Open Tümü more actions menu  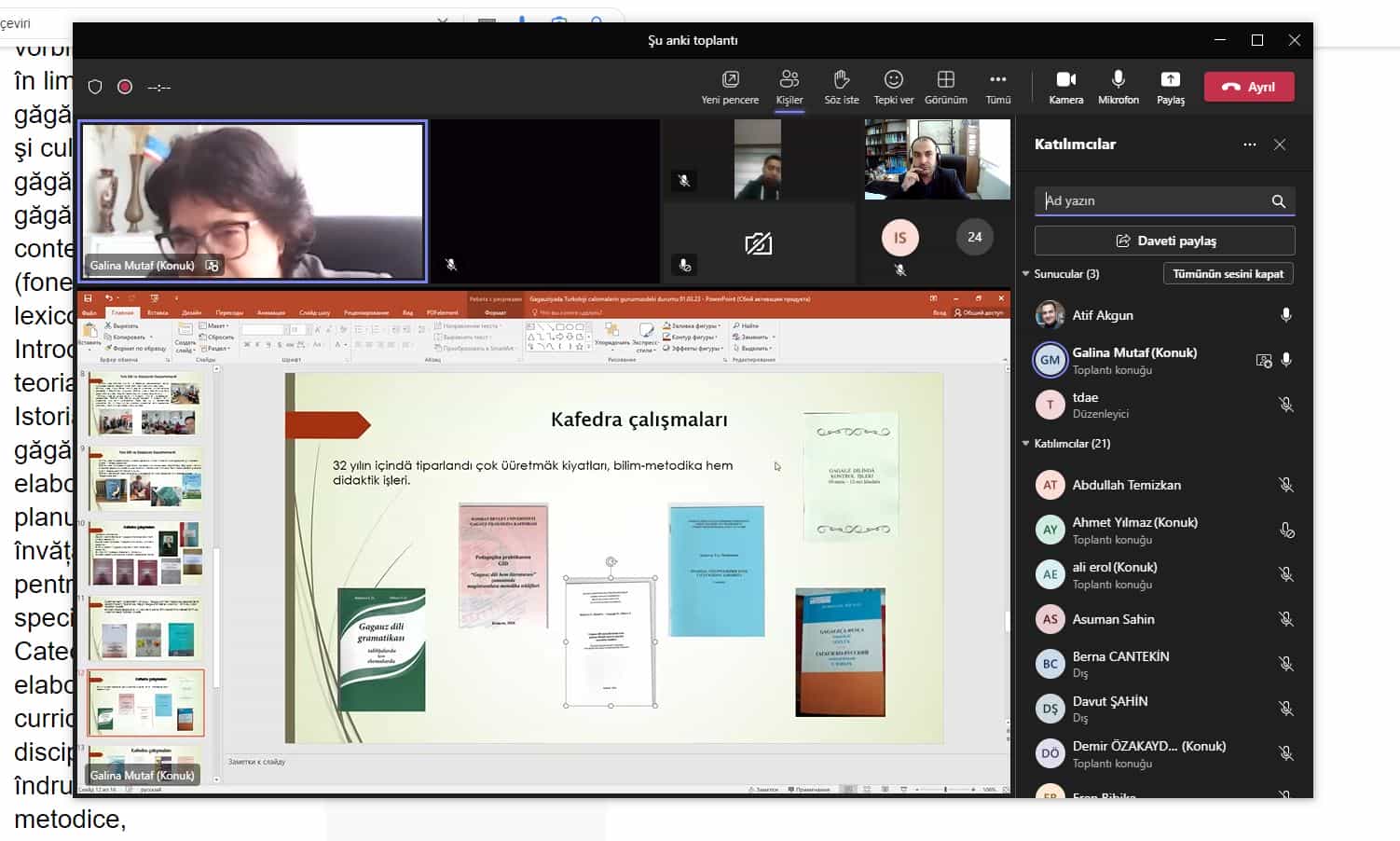click(997, 80)
